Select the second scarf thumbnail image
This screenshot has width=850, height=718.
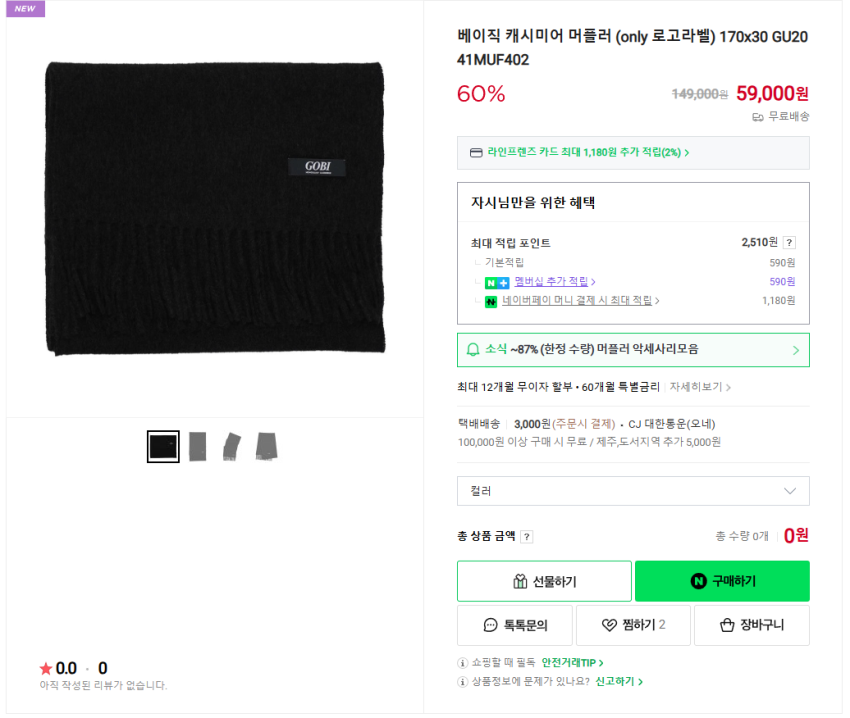[x=197, y=446]
